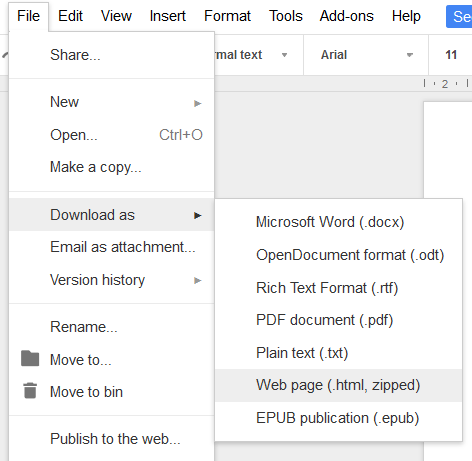Choose Rename... option
This screenshot has width=472, height=461.
point(111,327)
